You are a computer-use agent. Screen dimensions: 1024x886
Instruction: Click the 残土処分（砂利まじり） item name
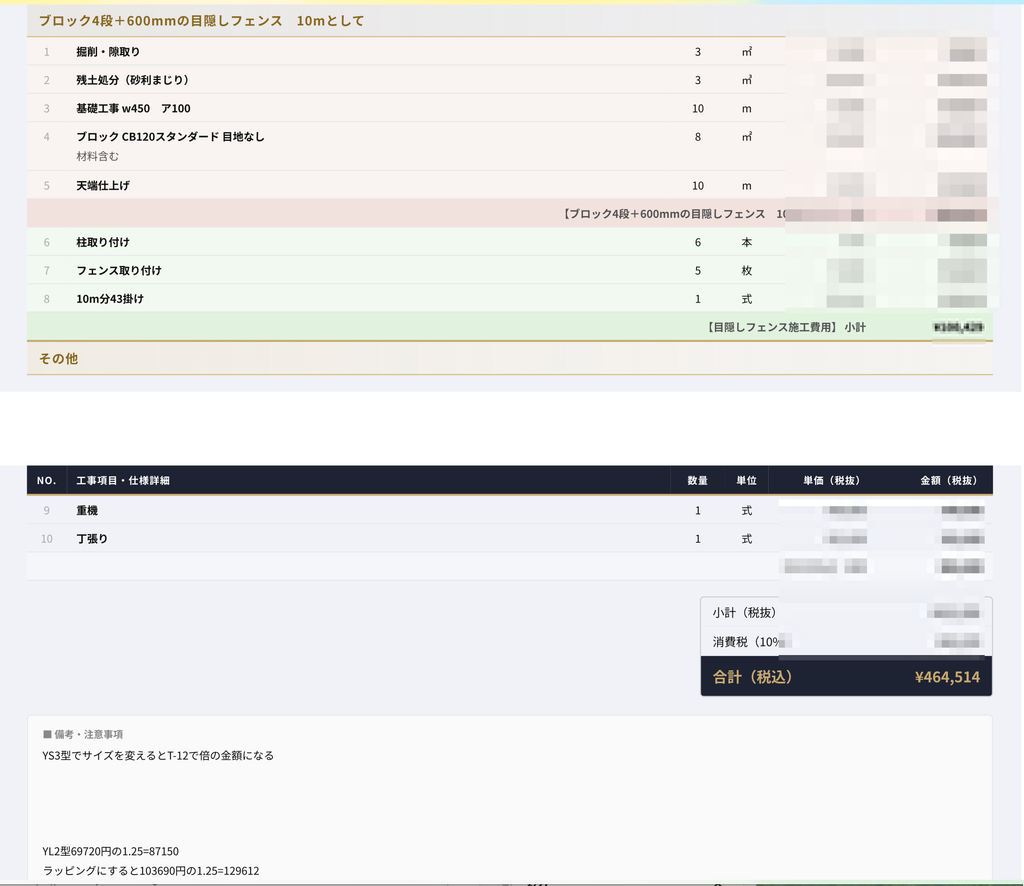[133, 80]
